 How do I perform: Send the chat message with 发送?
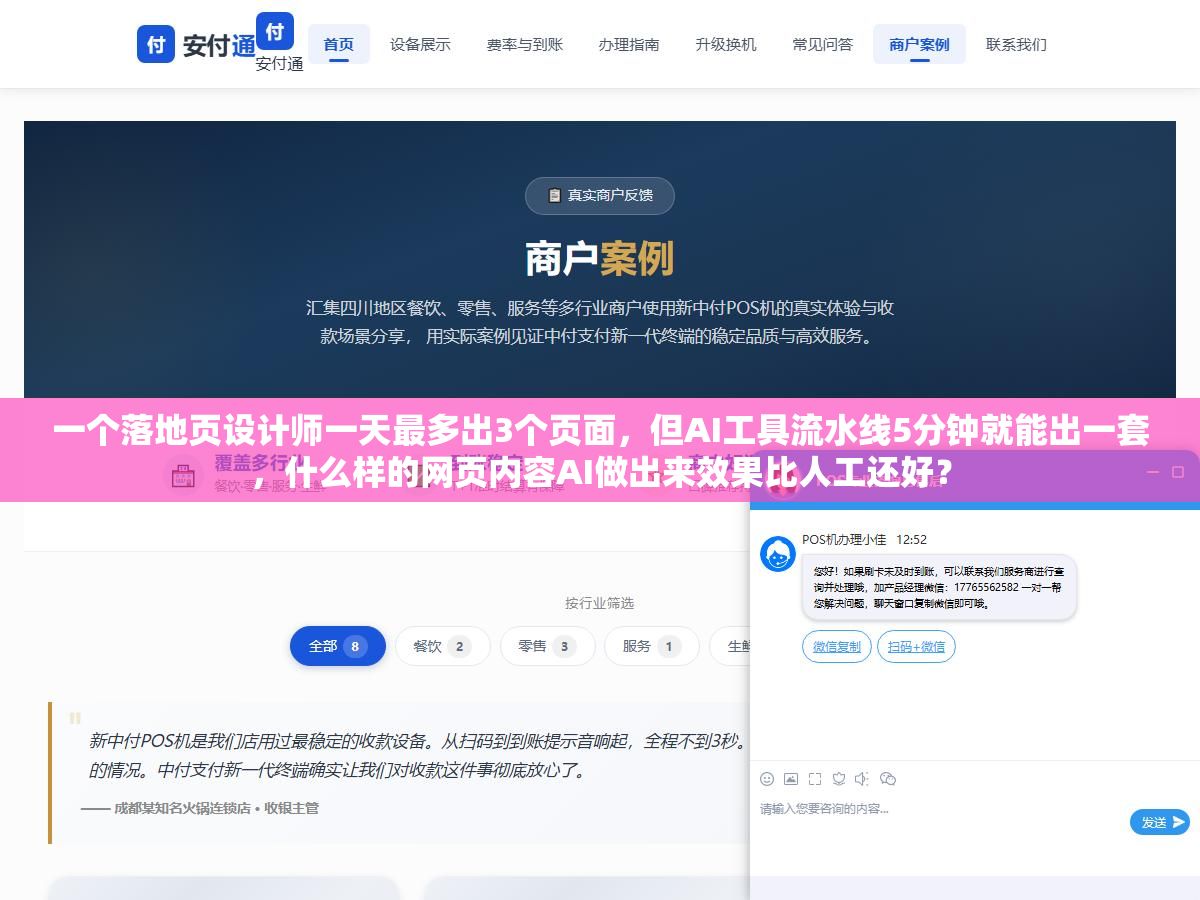pos(1160,822)
